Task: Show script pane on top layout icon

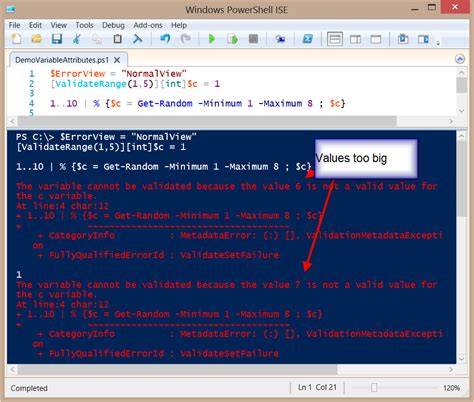Action: [335, 39]
